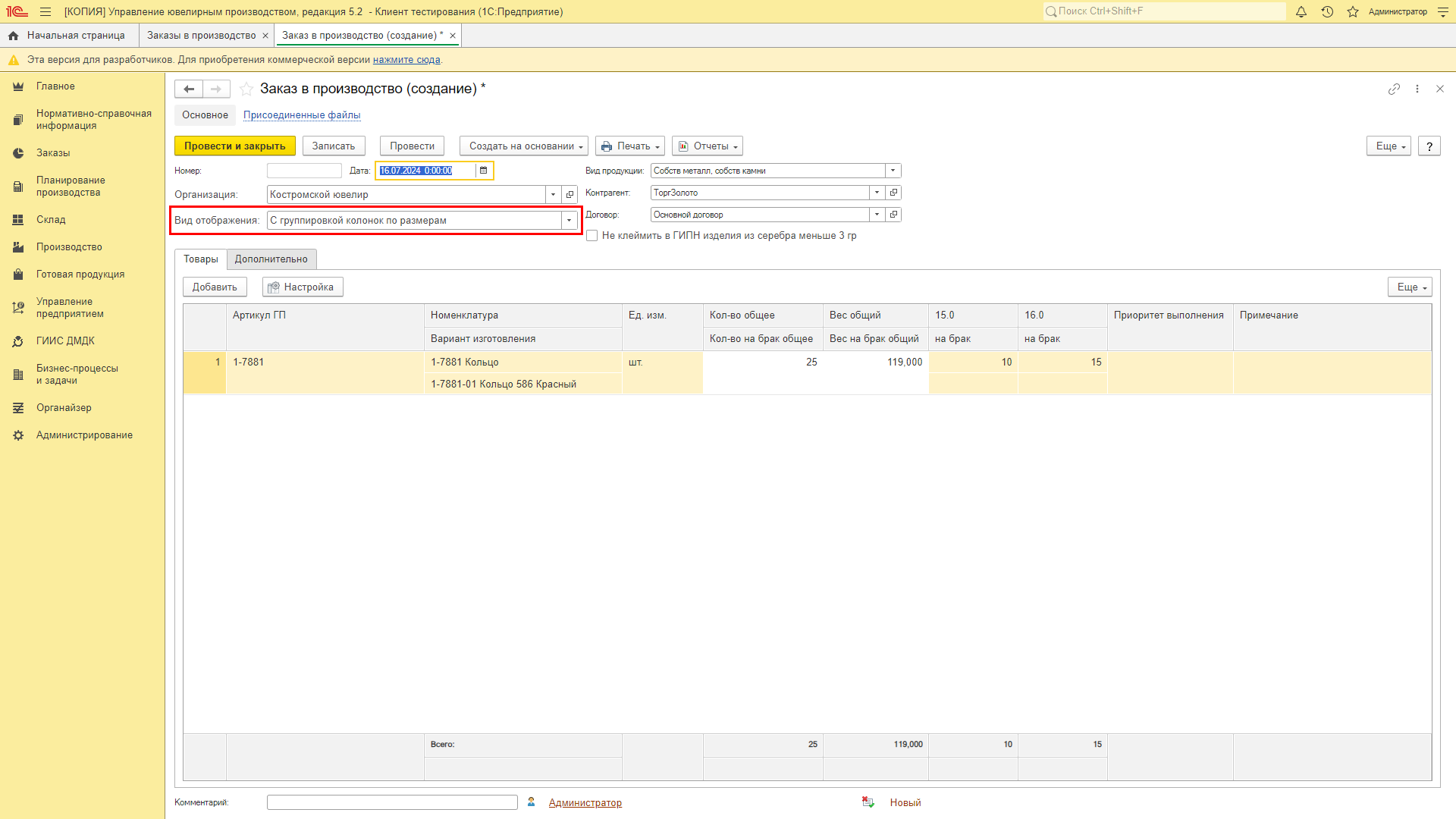Click the home icon on Начальная страница
Image resolution: width=1456 pixels, height=819 pixels.
coord(13,36)
